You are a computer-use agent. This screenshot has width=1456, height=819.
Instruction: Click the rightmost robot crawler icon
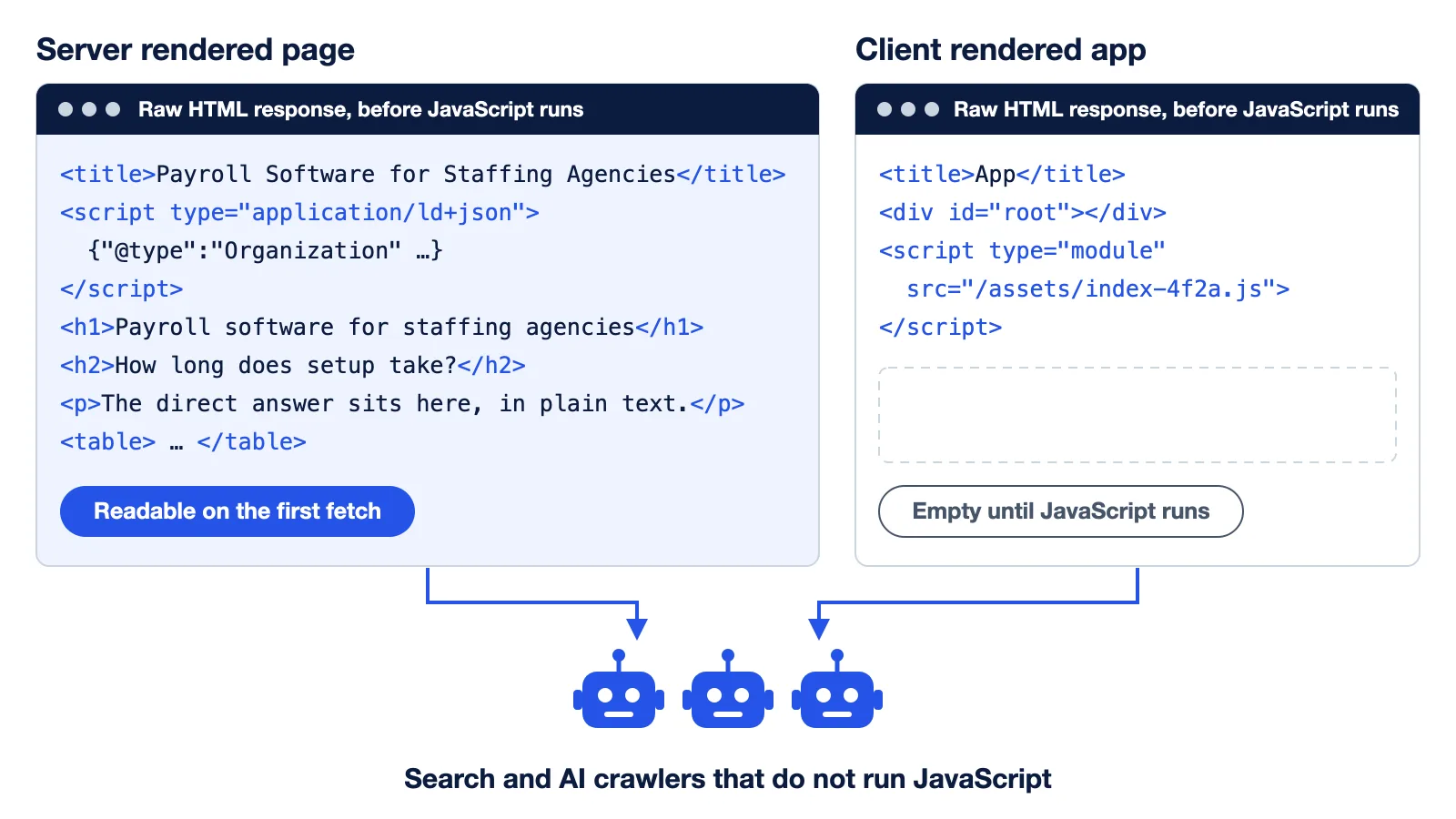pos(837,689)
